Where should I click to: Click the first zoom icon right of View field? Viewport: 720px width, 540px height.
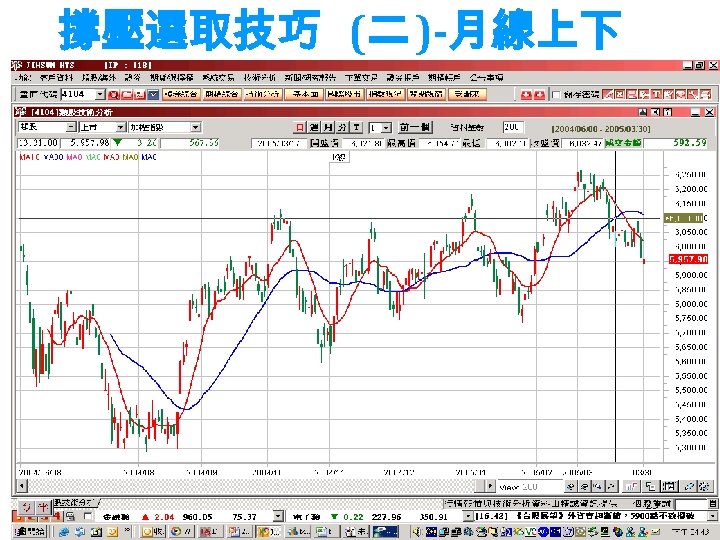coord(571,486)
